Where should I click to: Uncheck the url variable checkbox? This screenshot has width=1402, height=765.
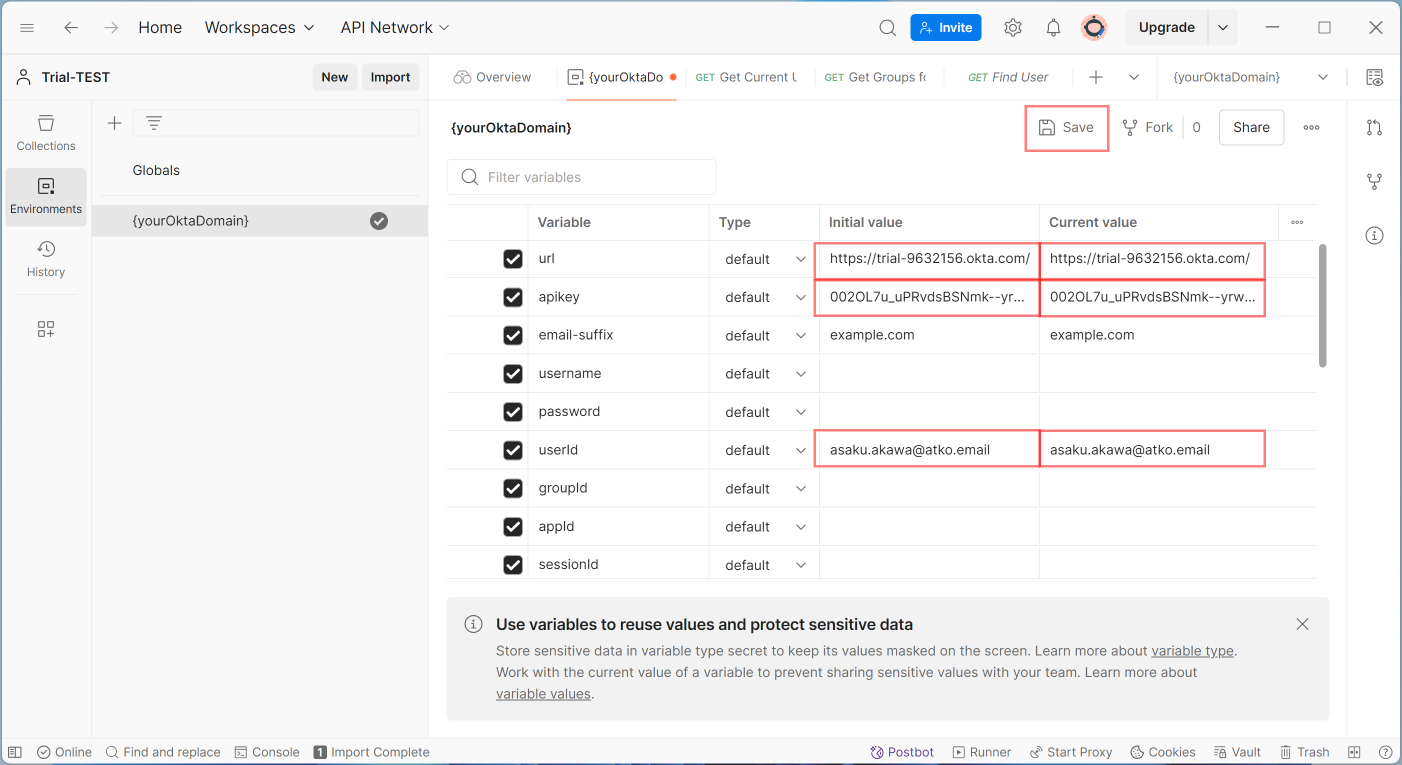tap(513, 259)
